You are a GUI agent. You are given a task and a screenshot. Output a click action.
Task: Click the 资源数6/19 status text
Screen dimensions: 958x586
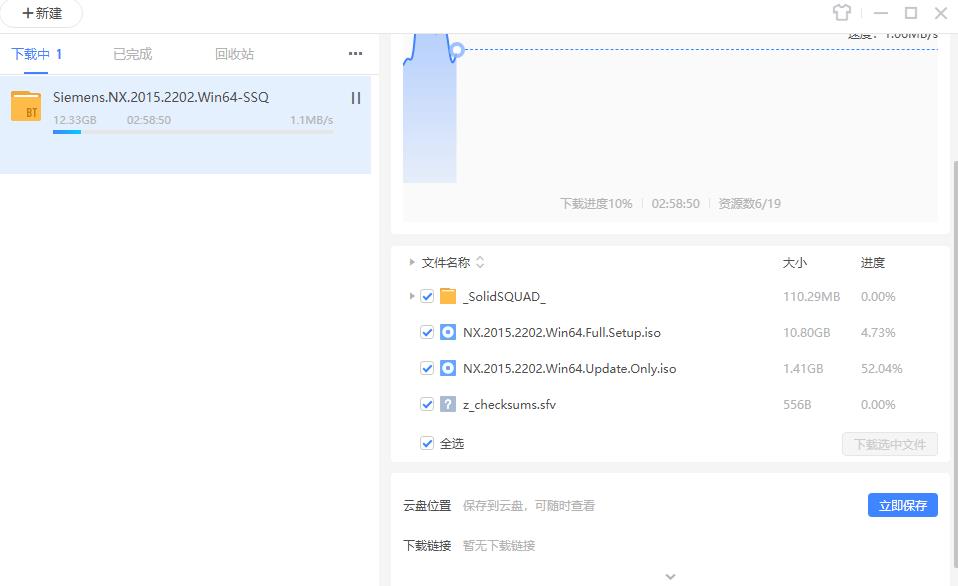[750, 203]
